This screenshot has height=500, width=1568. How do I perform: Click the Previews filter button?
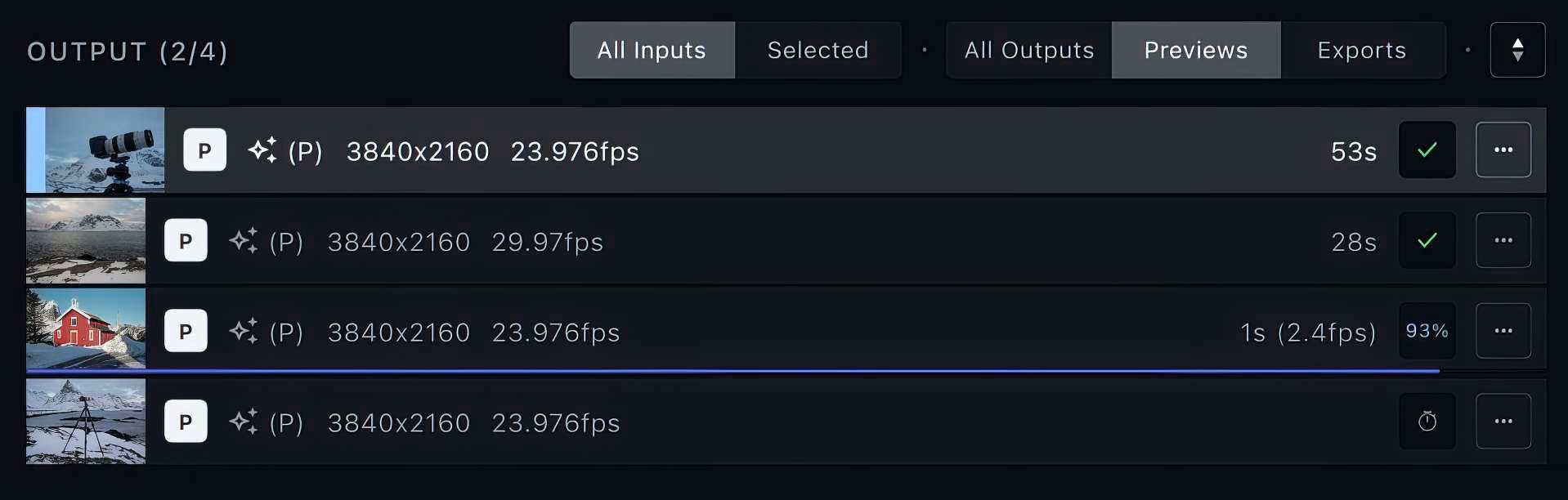[1196, 50]
